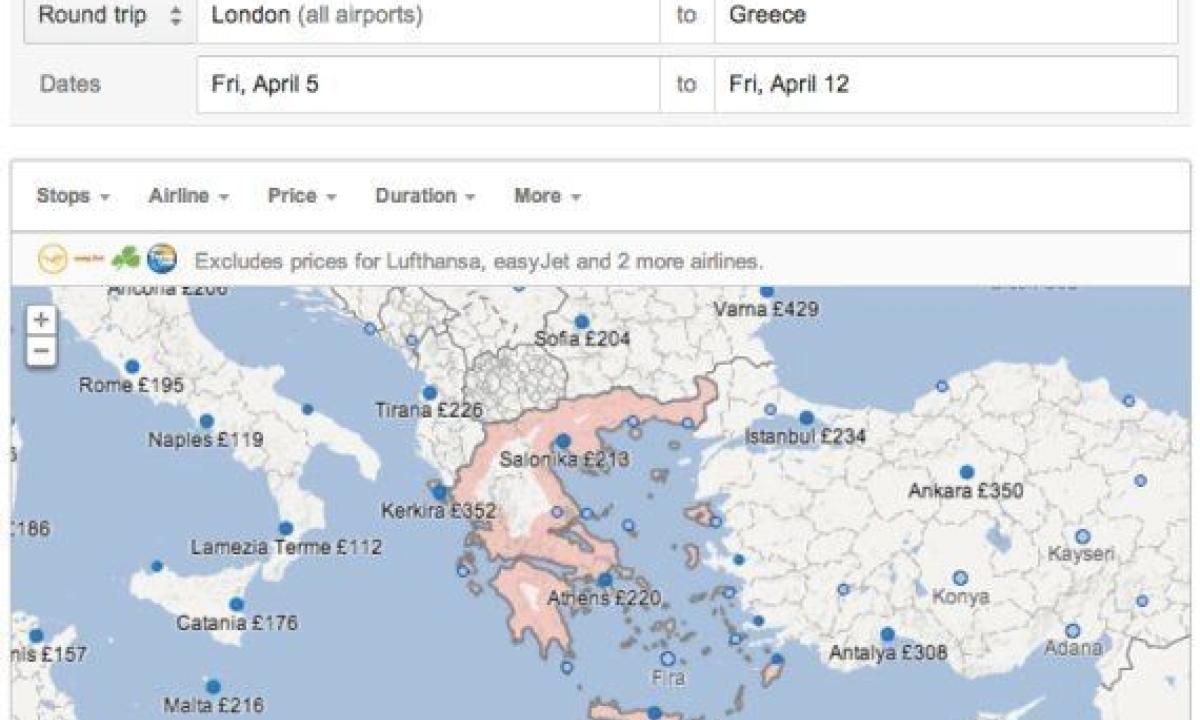Change the Fri, April 12 return date
1200x720 pixels.
(x=945, y=84)
